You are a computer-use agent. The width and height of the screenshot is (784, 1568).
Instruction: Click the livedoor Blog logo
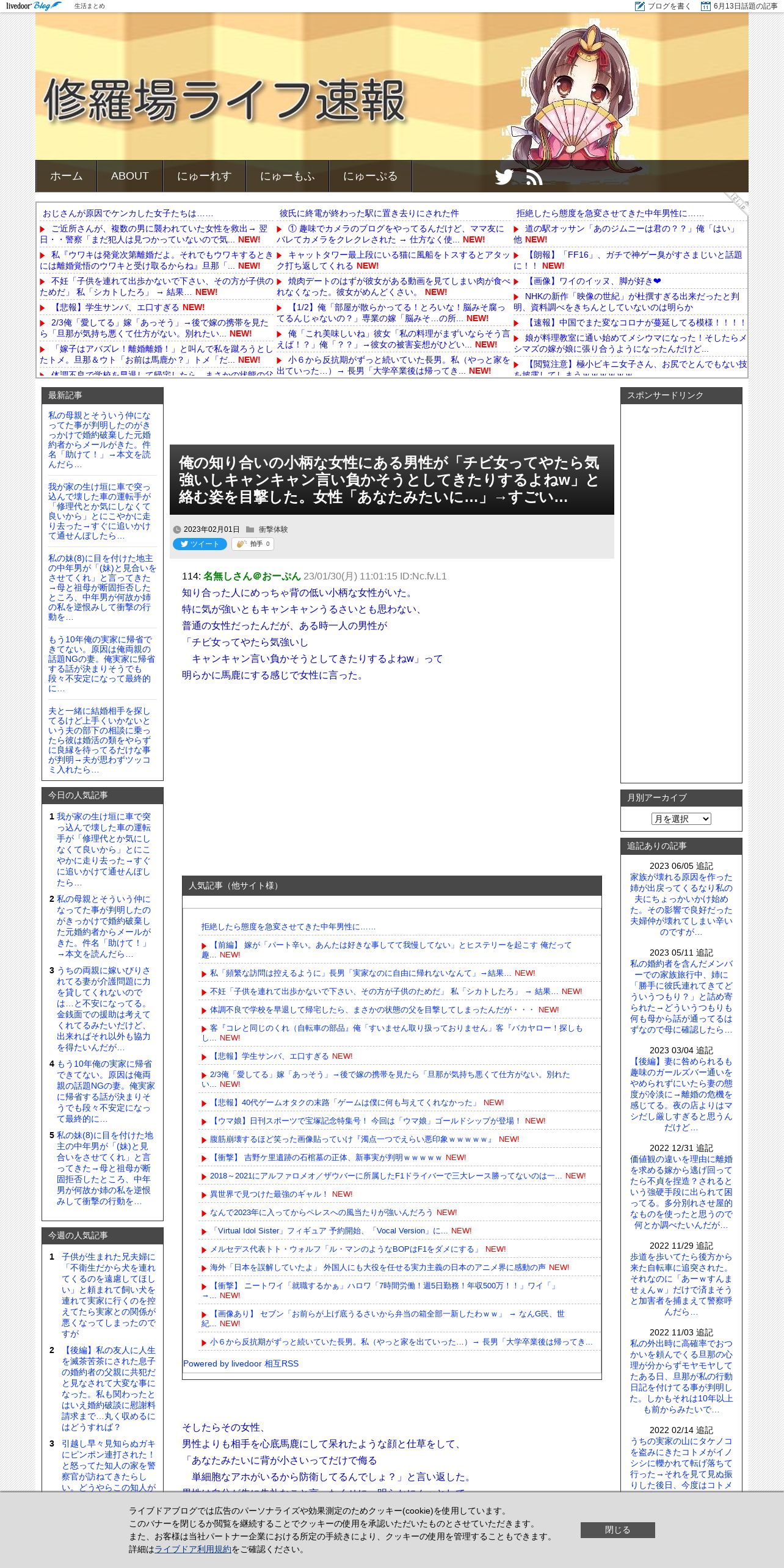click(34, 6)
